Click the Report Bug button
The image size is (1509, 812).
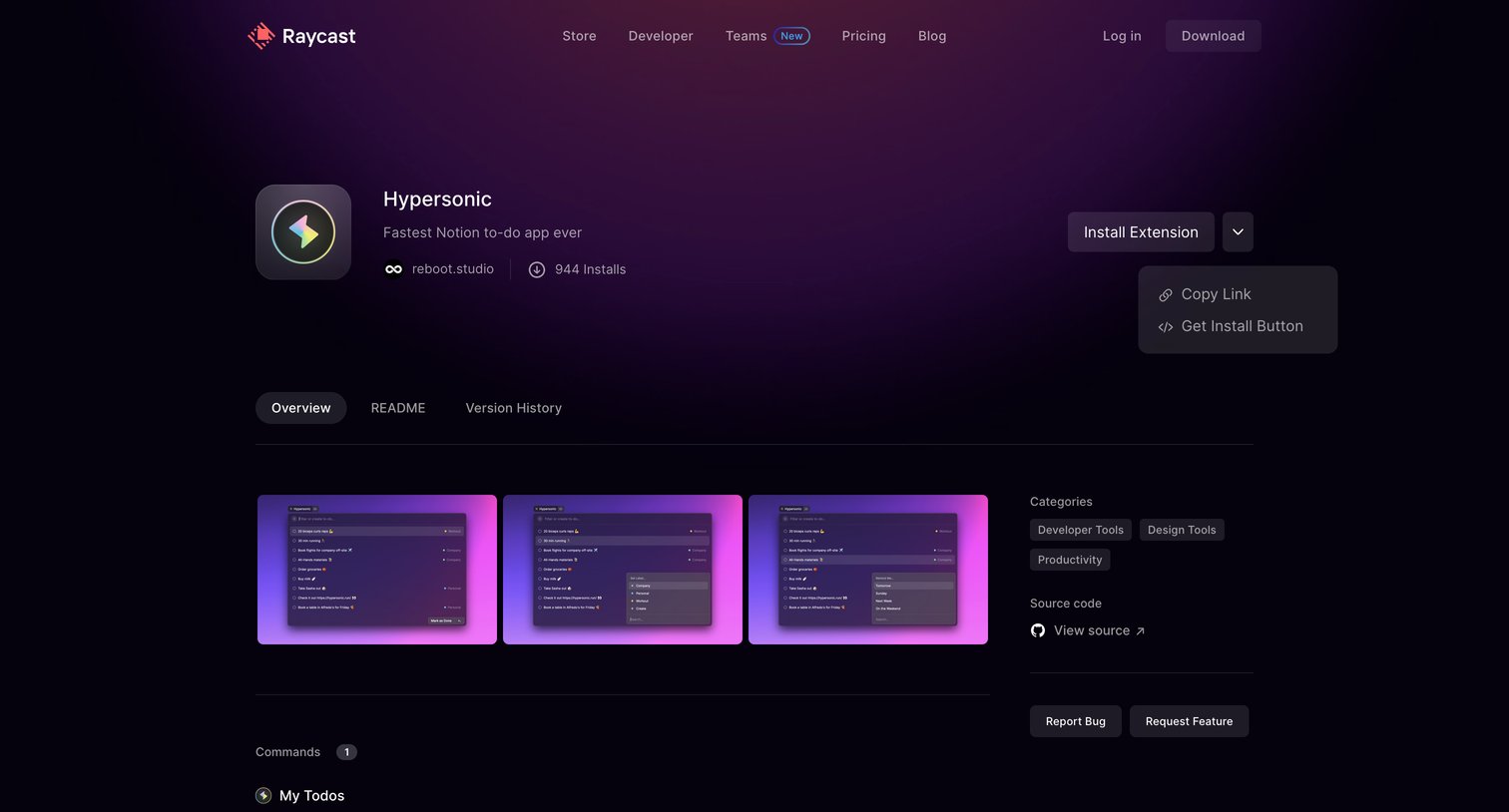click(1075, 721)
